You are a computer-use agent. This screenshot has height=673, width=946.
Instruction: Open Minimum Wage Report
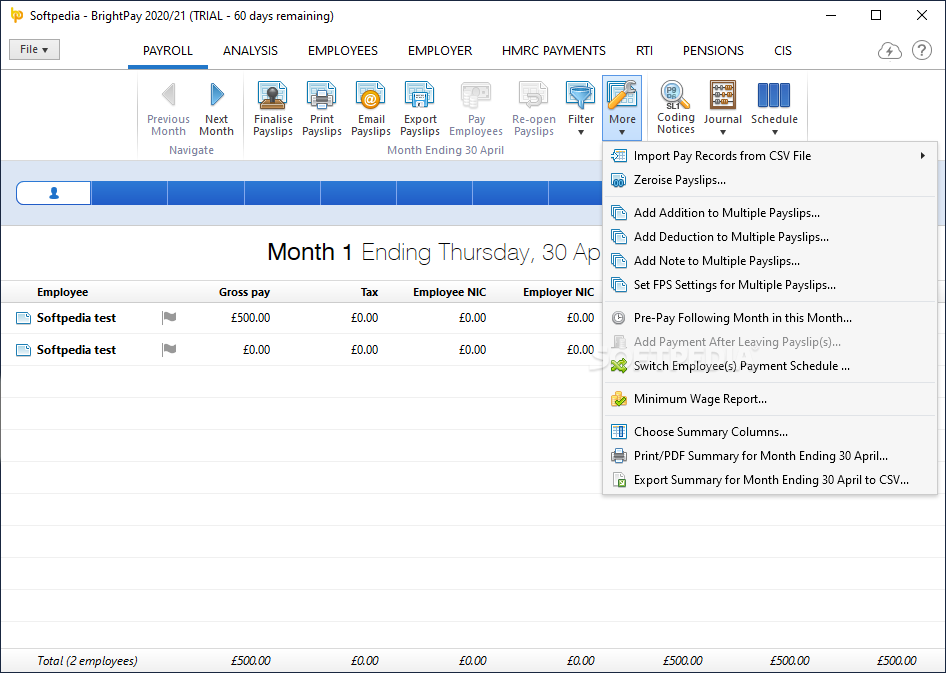click(770, 399)
